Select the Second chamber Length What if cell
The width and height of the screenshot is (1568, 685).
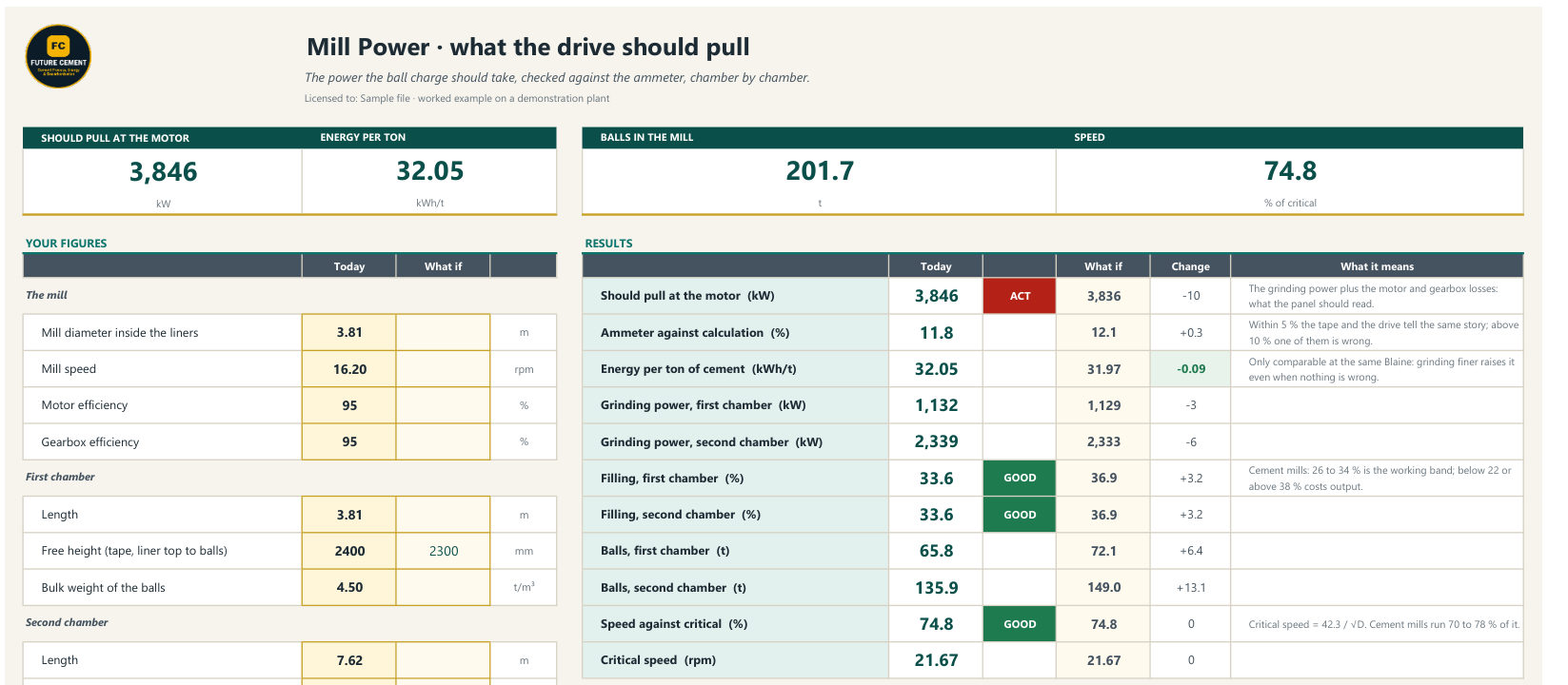443,660
